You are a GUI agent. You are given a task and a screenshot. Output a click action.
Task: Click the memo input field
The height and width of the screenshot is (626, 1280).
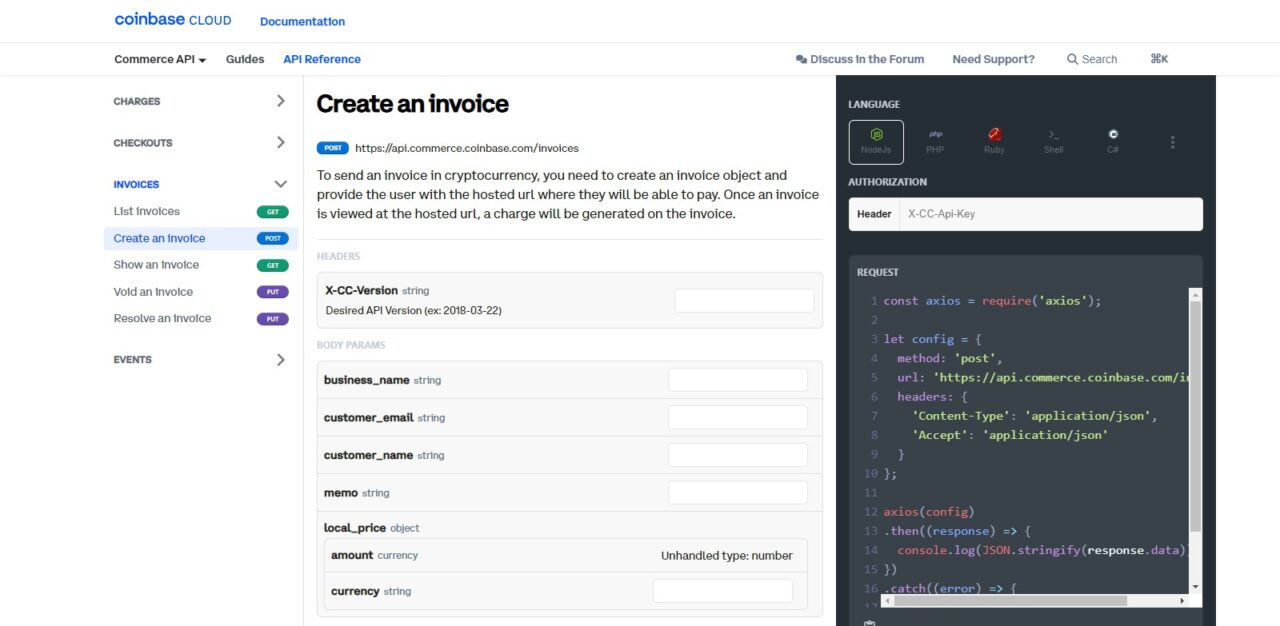(x=737, y=493)
